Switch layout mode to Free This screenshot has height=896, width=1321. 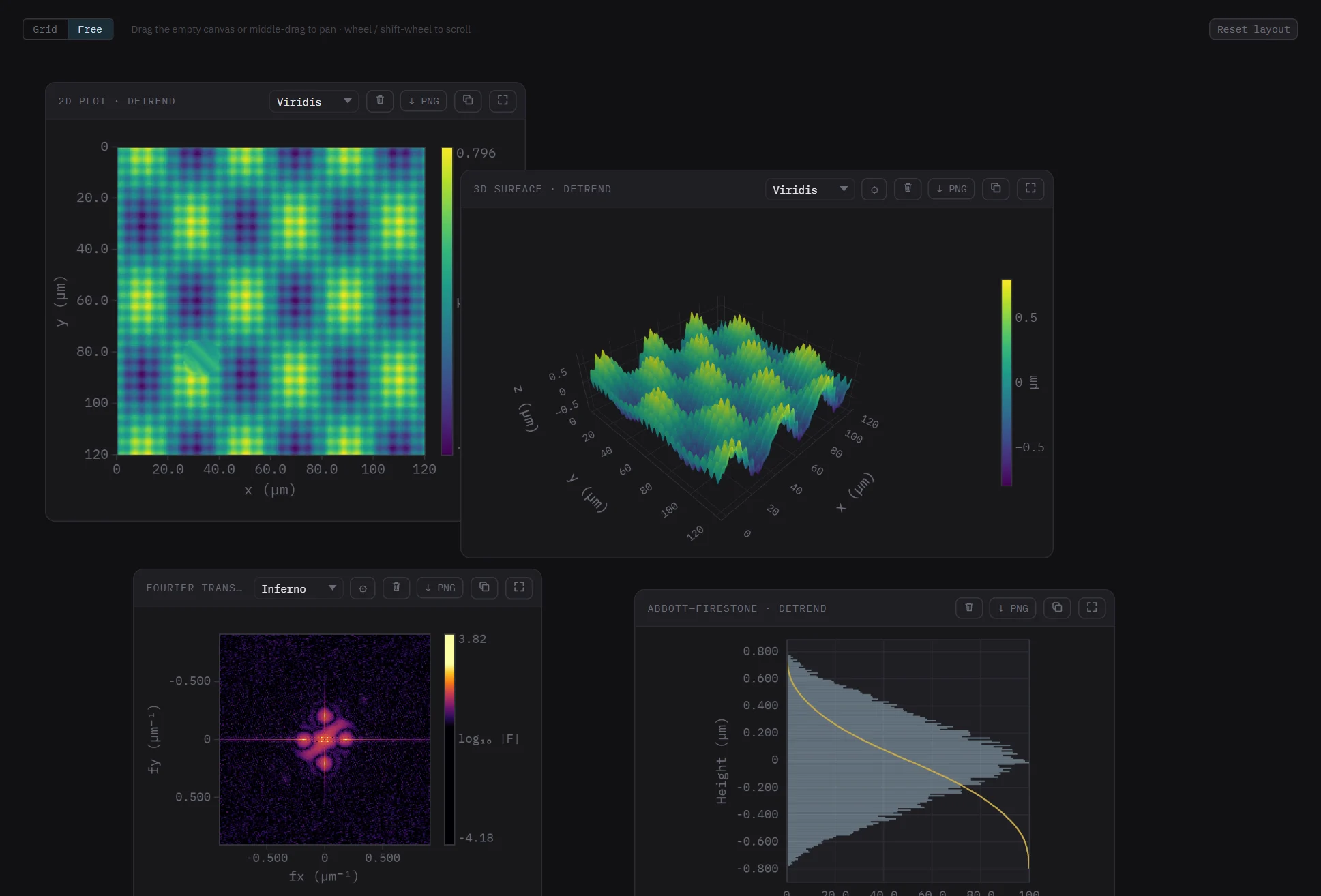[90, 29]
